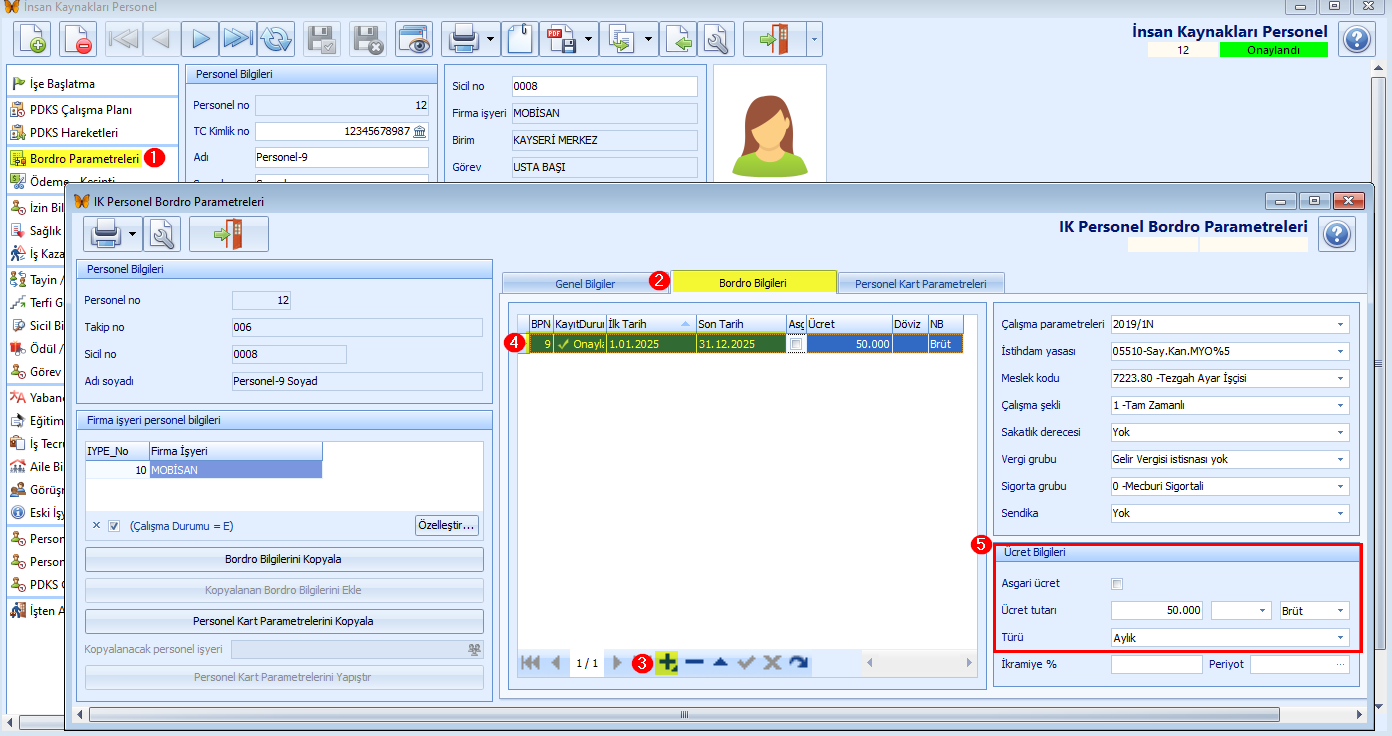This screenshot has height=736, width=1392.
Task: Click the wrench settings icon in Bordro dialog toolbar
Action: (163, 234)
